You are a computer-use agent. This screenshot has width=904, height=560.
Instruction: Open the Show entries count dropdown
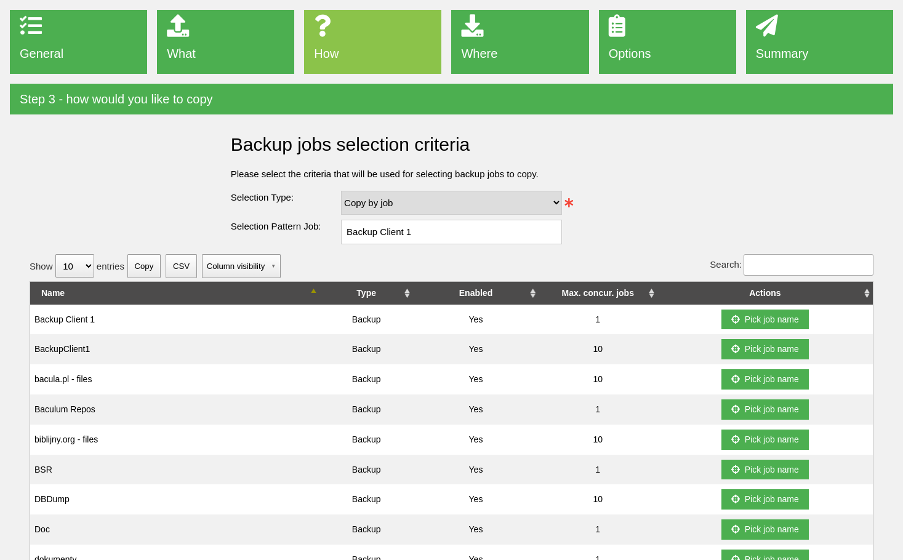[74, 266]
